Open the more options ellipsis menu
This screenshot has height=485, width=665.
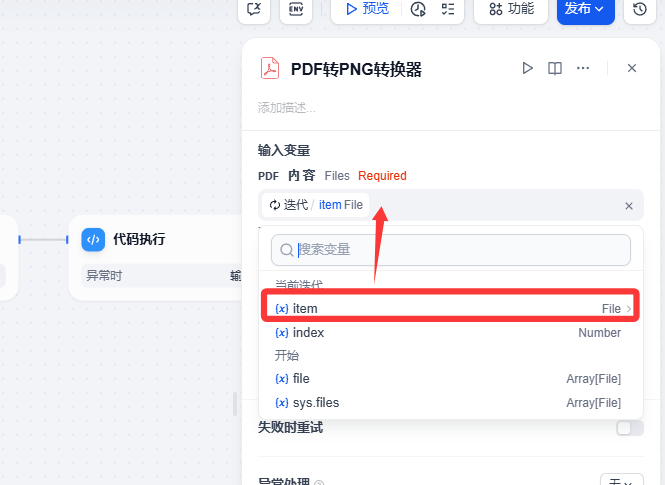583,68
